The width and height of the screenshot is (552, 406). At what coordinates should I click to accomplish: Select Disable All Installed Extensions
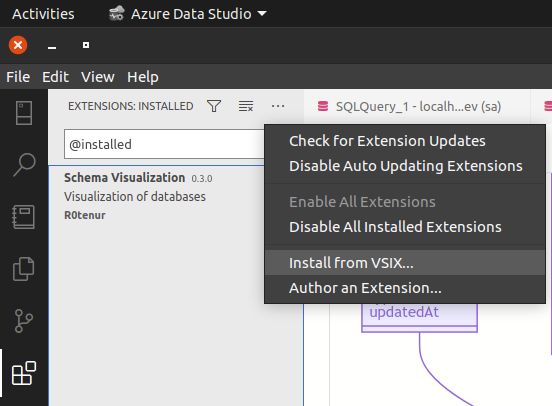pyautogui.click(x=405, y=227)
